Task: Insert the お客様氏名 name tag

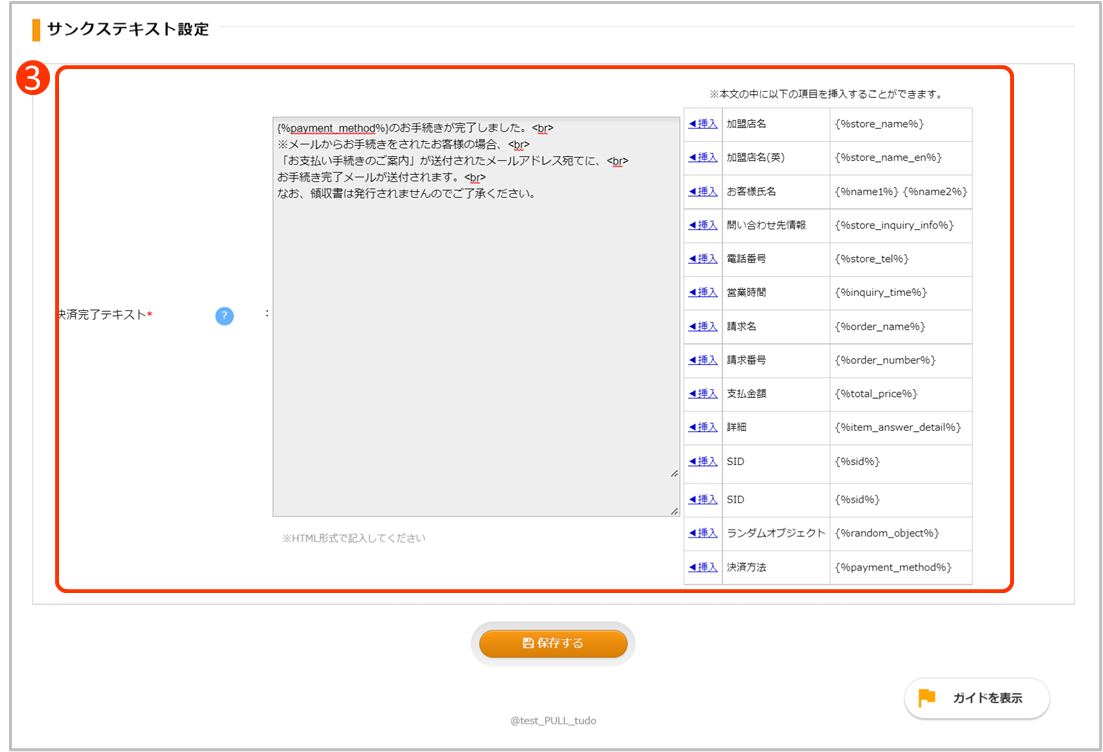Action: pyautogui.click(x=703, y=192)
